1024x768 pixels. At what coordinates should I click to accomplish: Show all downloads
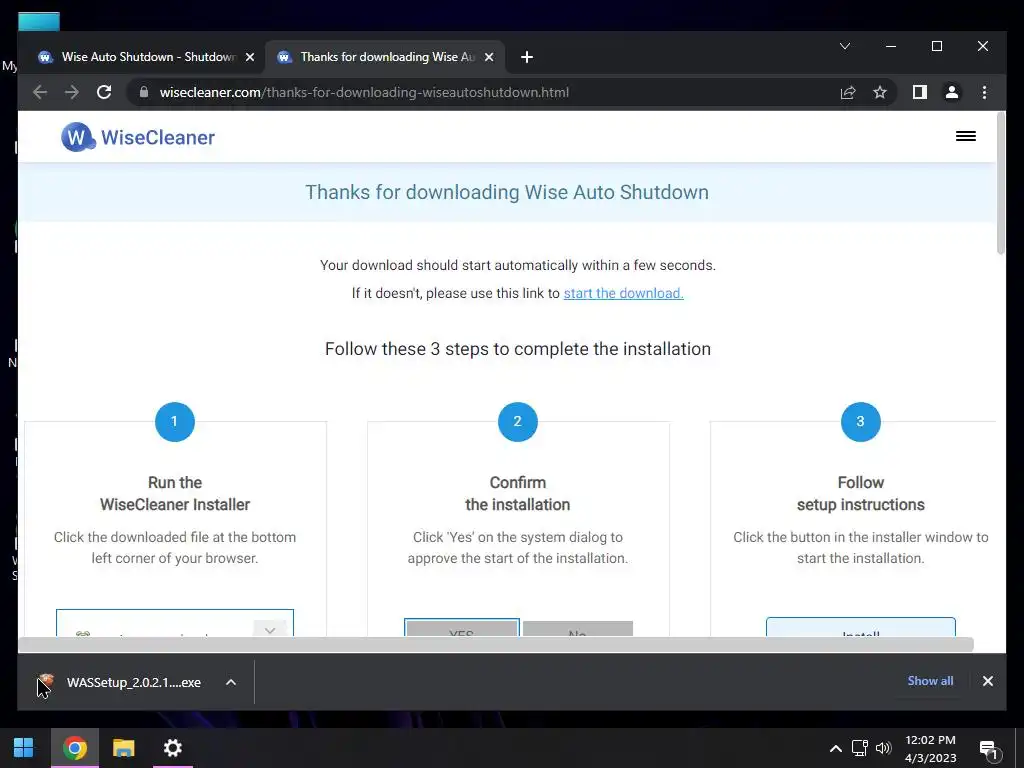[930, 680]
